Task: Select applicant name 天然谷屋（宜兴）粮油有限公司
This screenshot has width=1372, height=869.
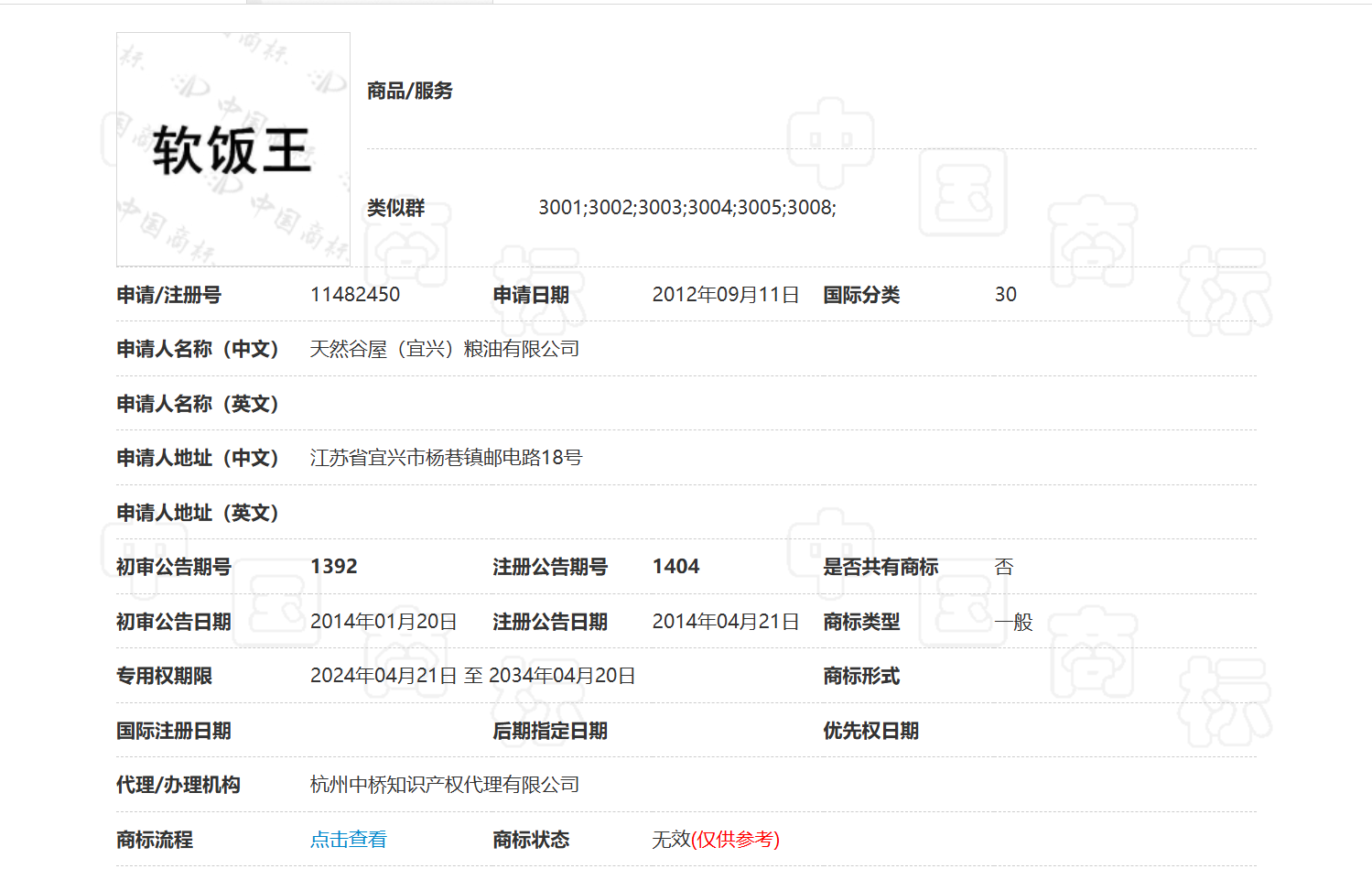Action: 445,349
